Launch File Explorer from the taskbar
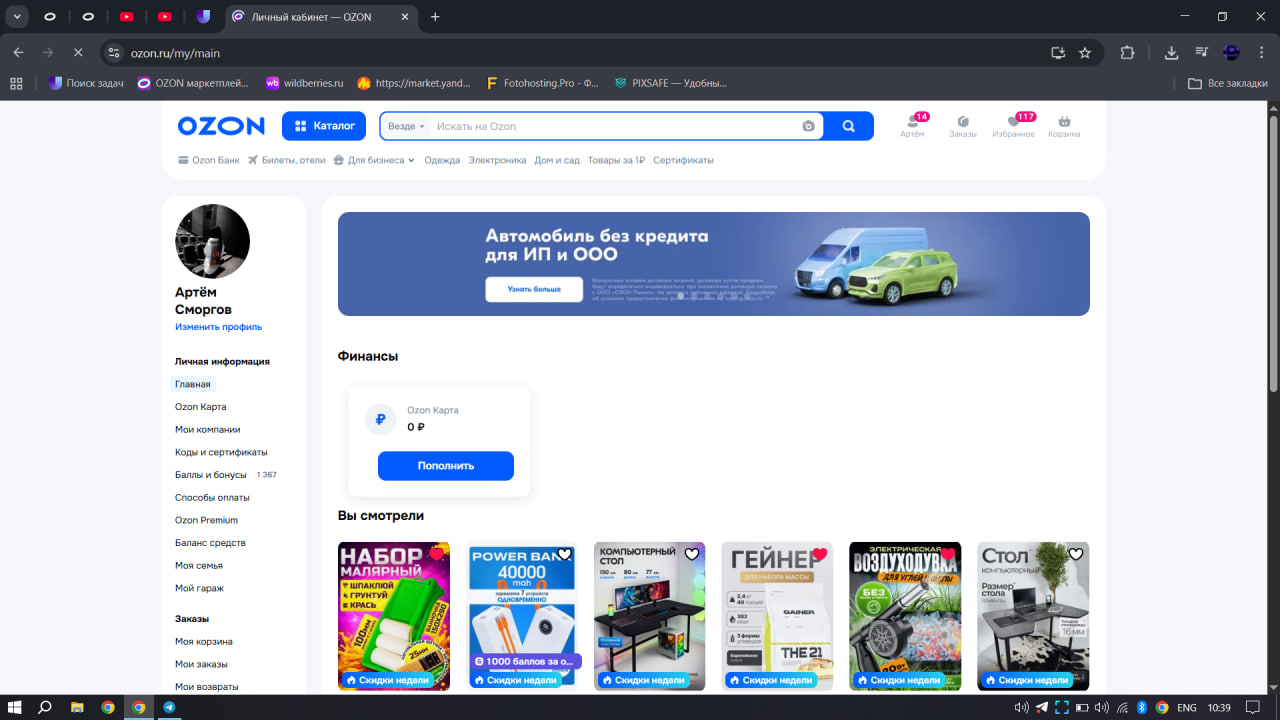Image resolution: width=1280 pixels, height=720 pixels. click(77, 707)
